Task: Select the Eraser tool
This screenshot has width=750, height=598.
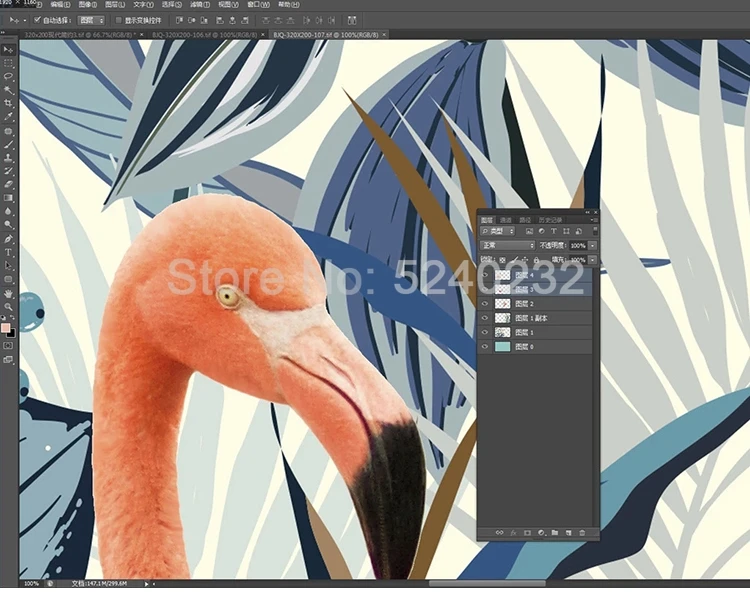Action: [8, 185]
